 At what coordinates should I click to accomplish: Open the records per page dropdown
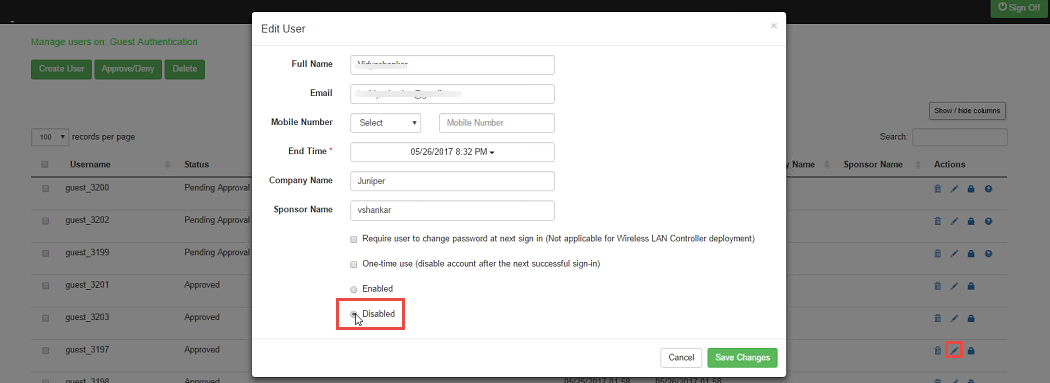[50, 137]
